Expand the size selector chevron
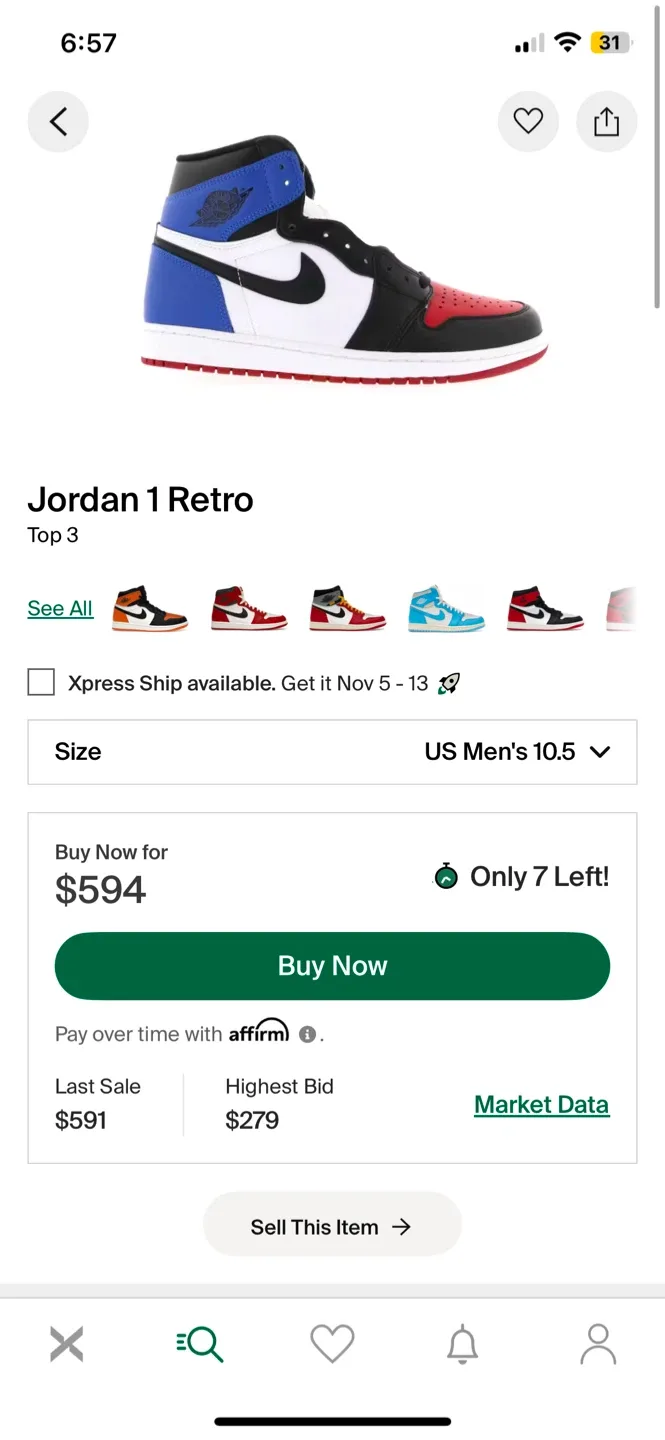 (x=600, y=752)
